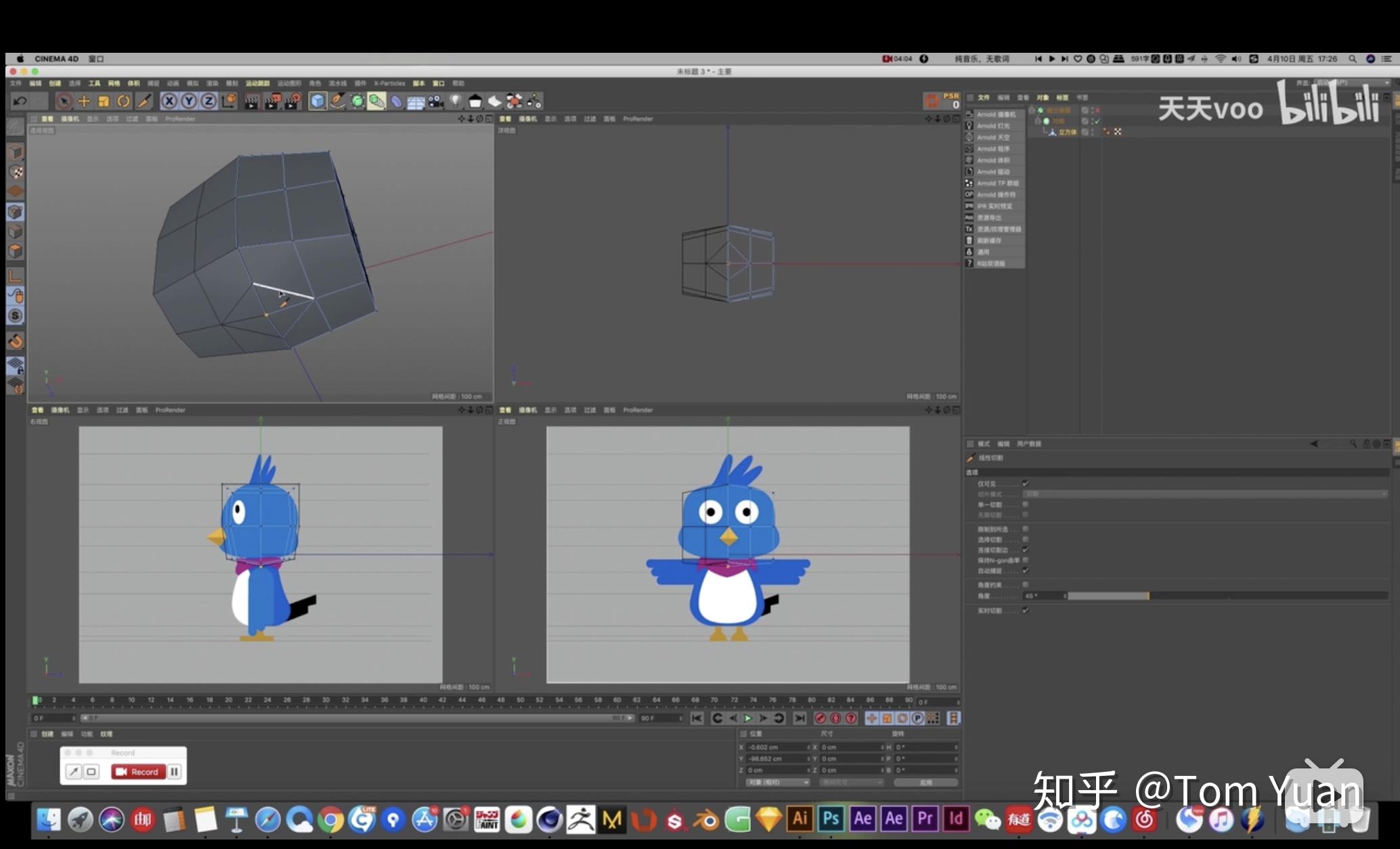Viewport: 1400px width, 849px height.
Task: Select the Move tool in the toolbar
Action: (84, 102)
